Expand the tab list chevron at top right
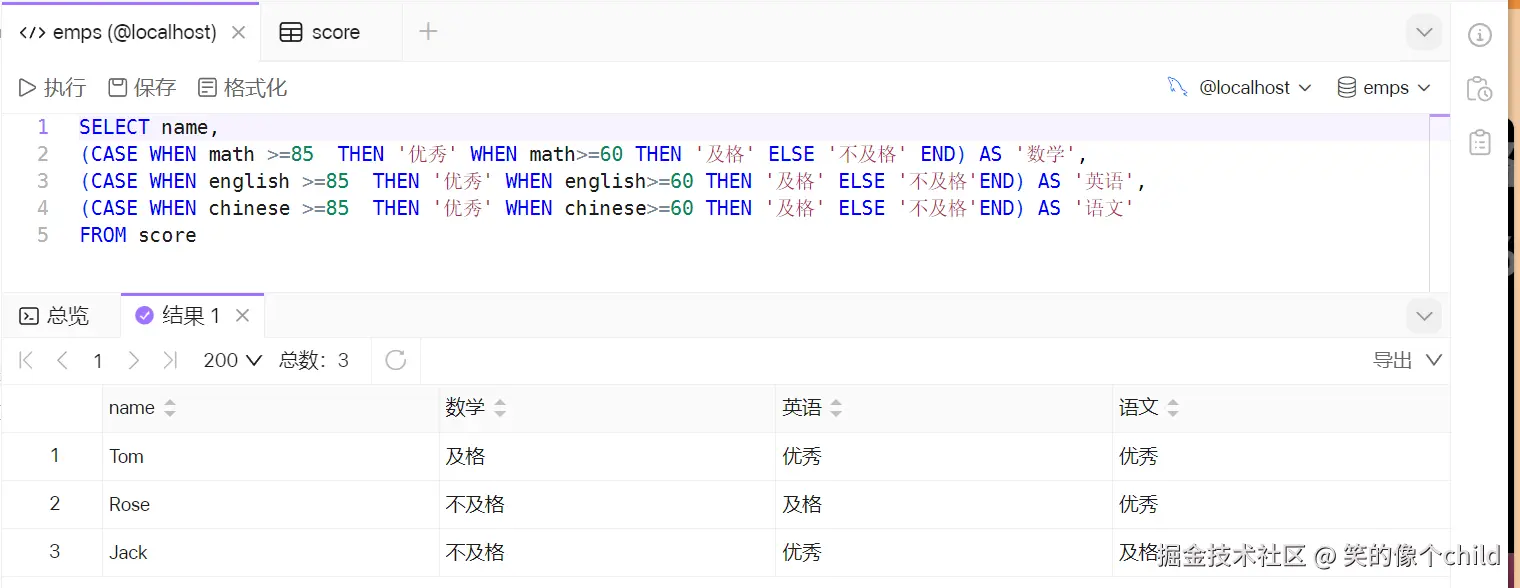 pyautogui.click(x=1424, y=33)
